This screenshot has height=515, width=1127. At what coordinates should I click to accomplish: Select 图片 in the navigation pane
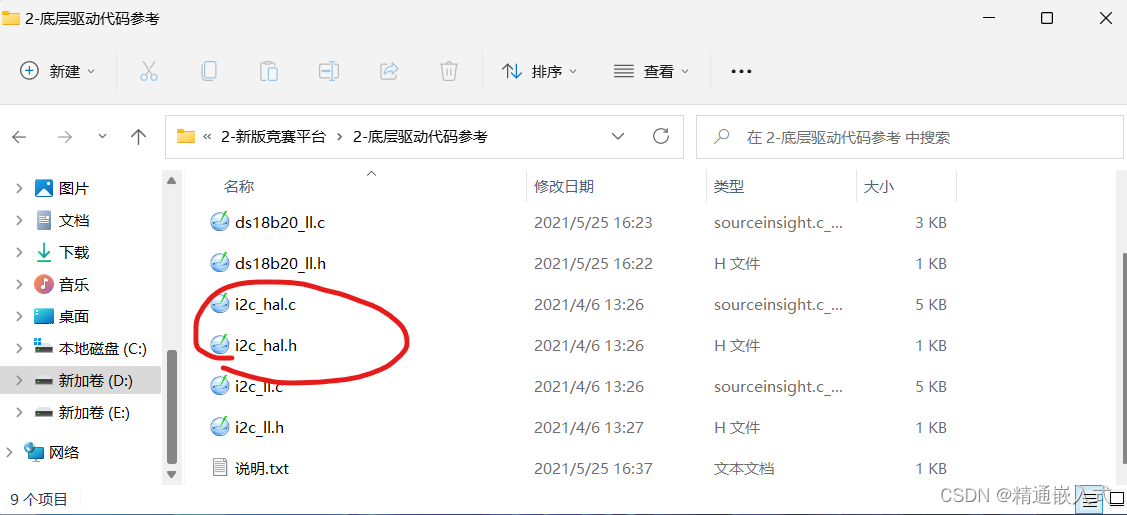pos(73,189)
